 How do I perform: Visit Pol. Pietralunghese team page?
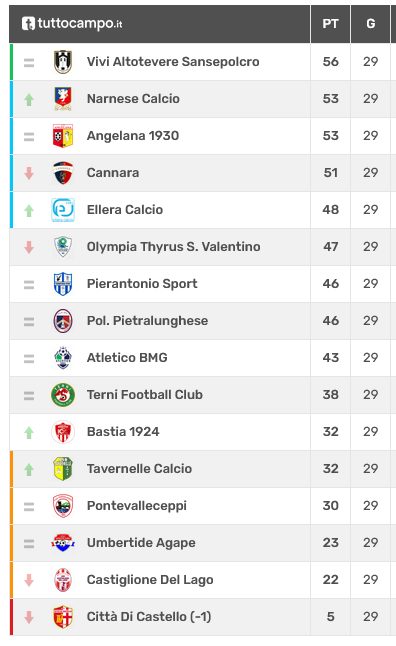point(148,321)
